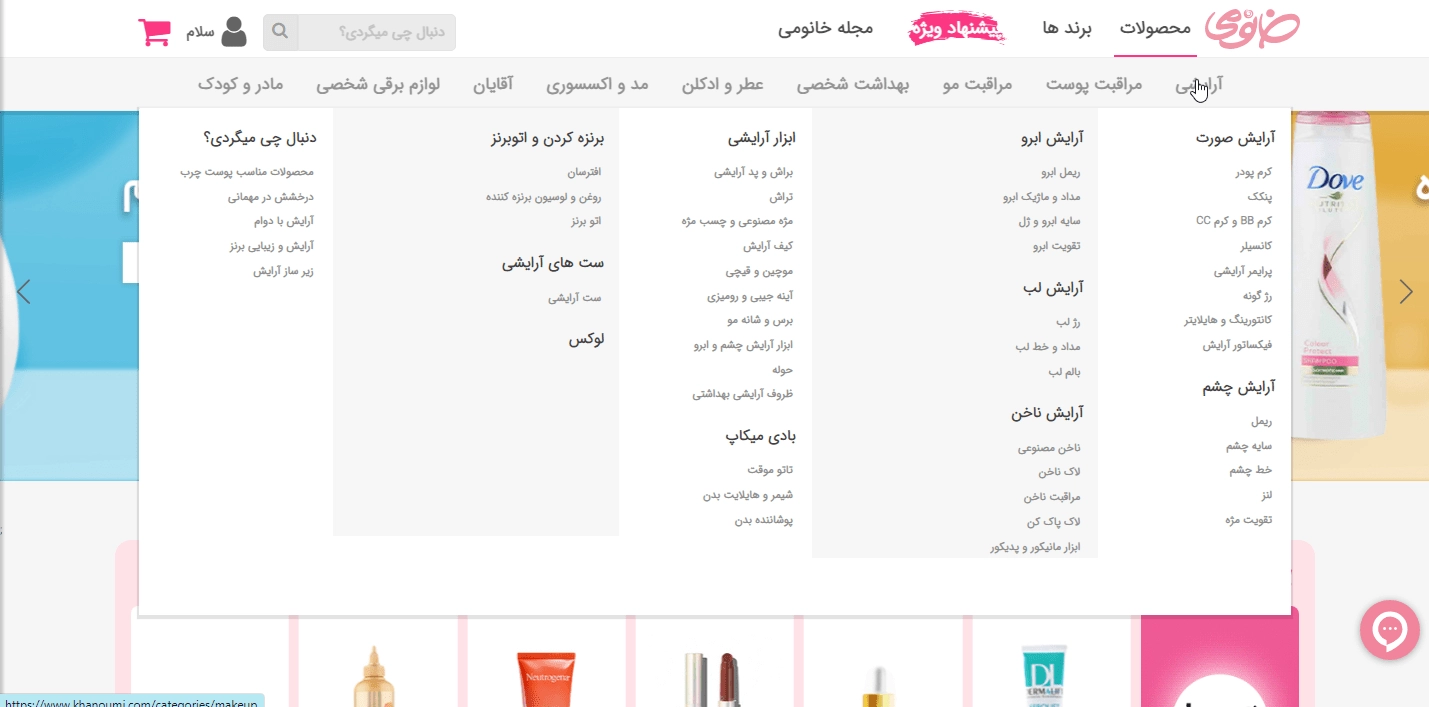
Task: Open the رژ لب link
Action: click(x=1067, y=321)
